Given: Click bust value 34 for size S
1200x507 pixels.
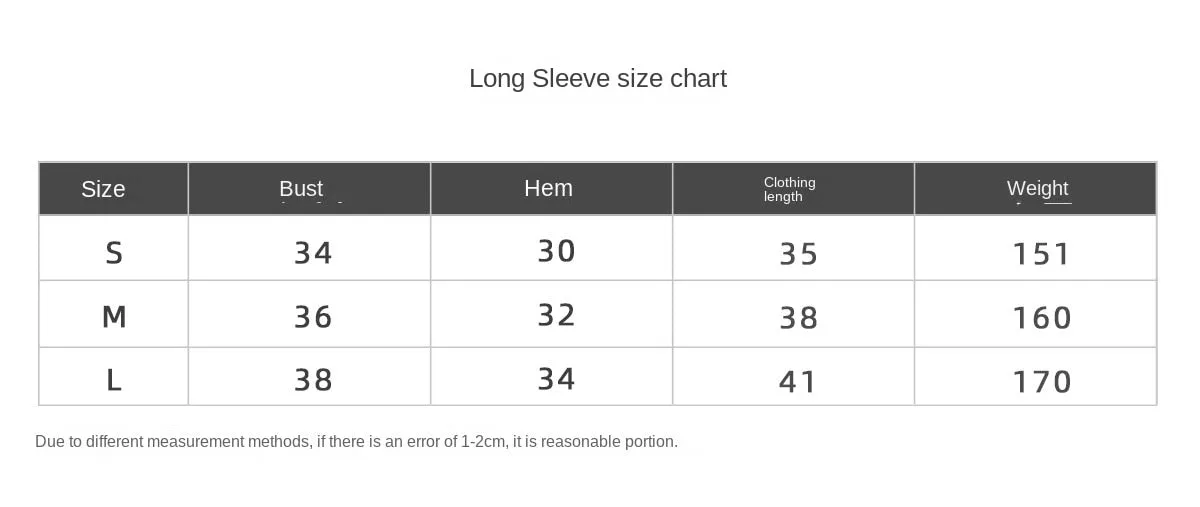Looking at the screenshot, I should [313, 253].
